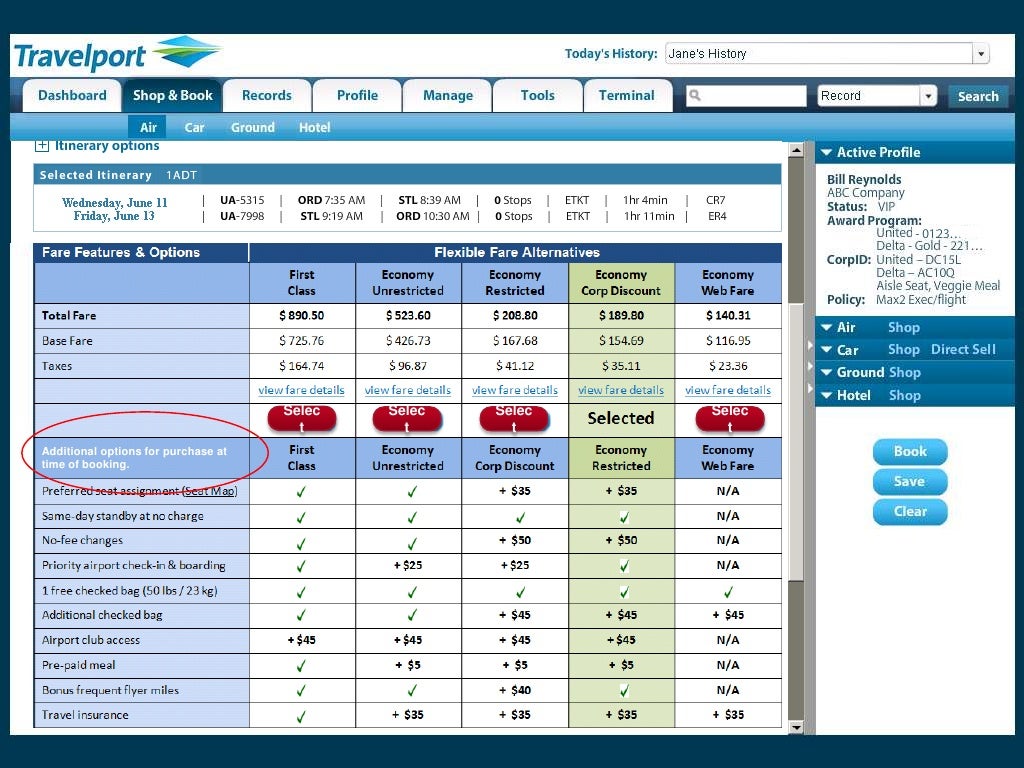Click Shop link next to Ground

[x=904, y=372]
